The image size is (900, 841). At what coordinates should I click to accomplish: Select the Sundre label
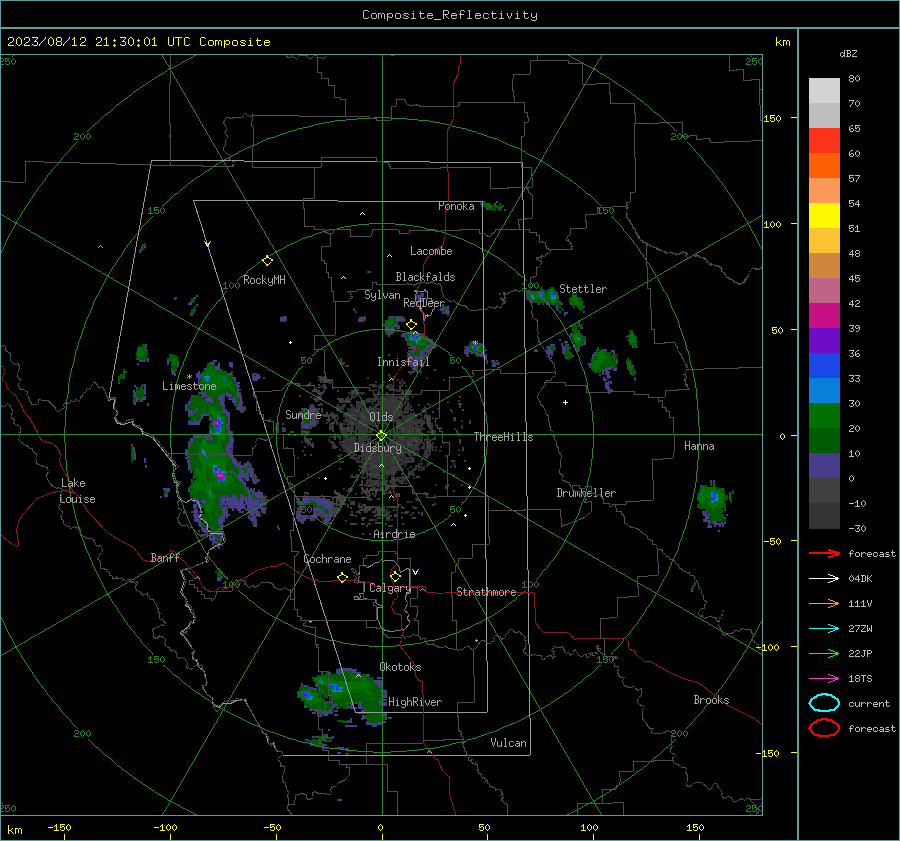tap(303, 414)
